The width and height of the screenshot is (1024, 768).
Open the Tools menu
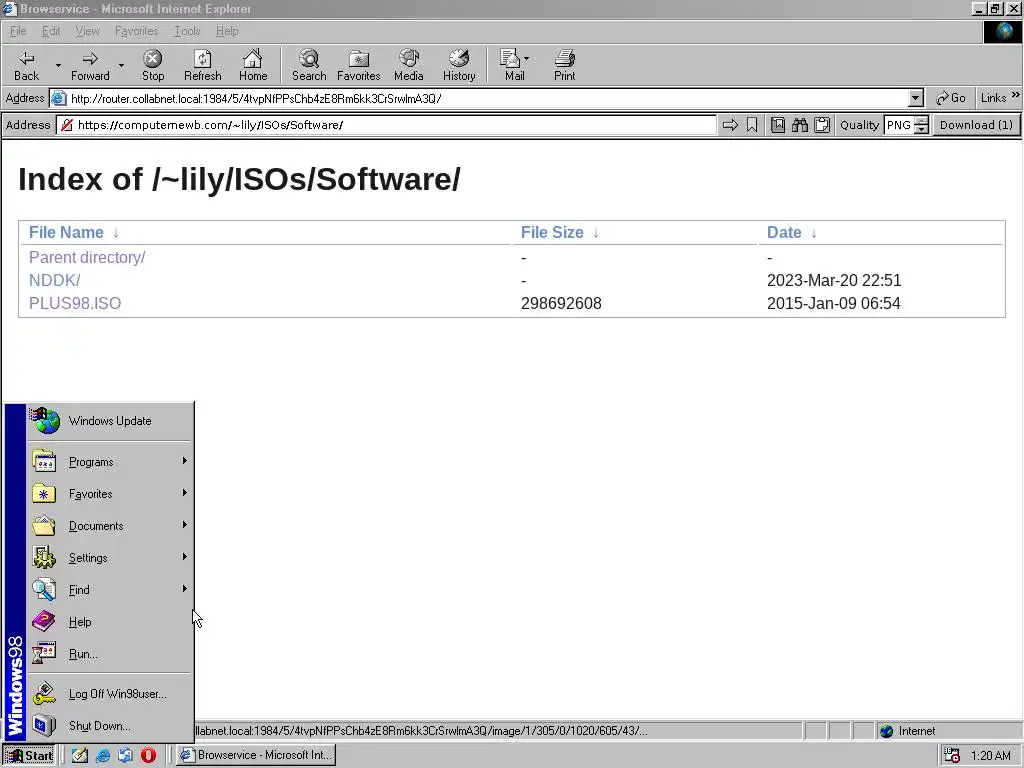coord(187,31)
